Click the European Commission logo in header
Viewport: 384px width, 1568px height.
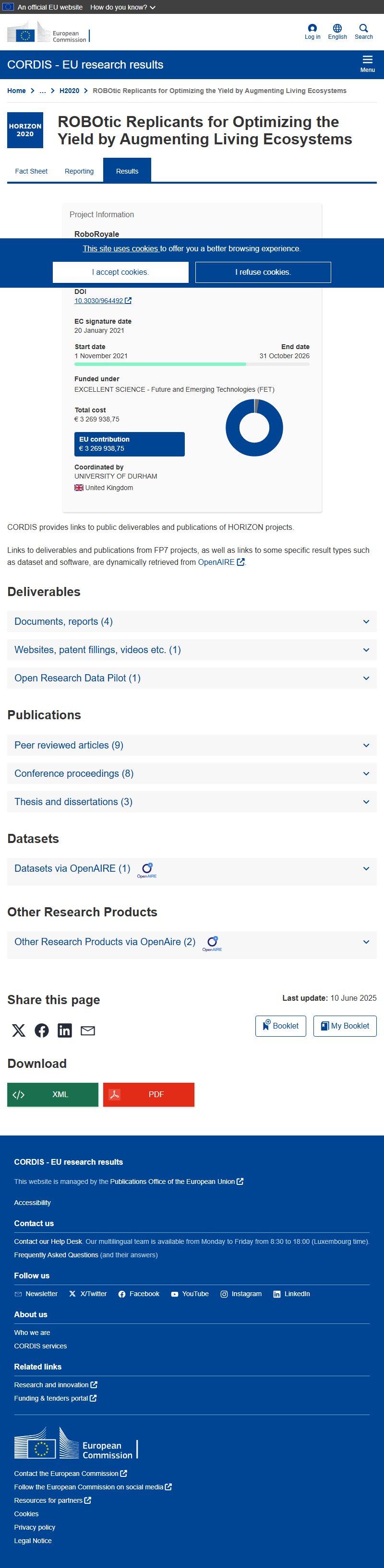48,32
